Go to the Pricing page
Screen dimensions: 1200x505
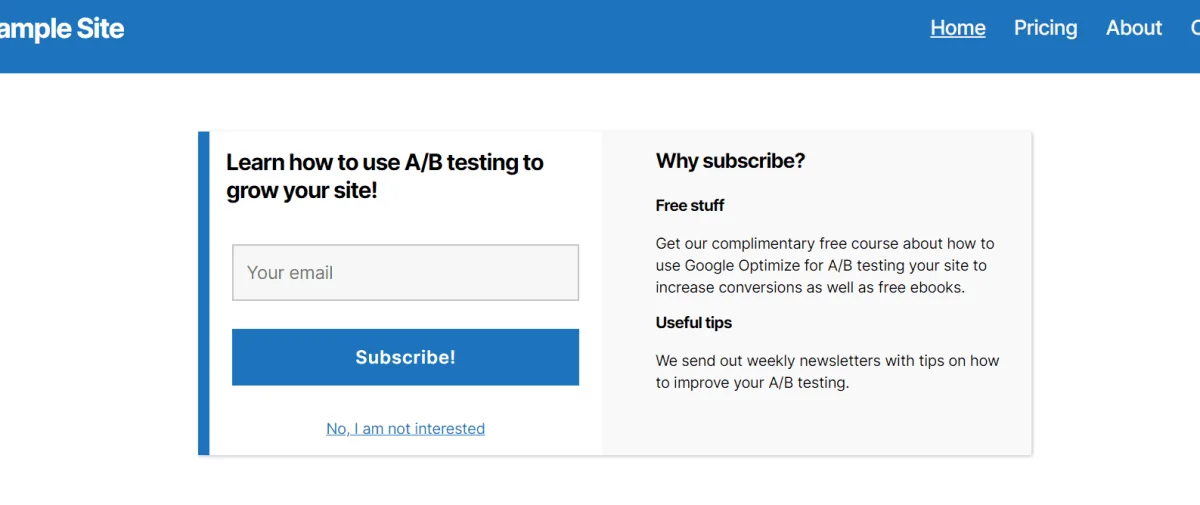point(1045,28)
